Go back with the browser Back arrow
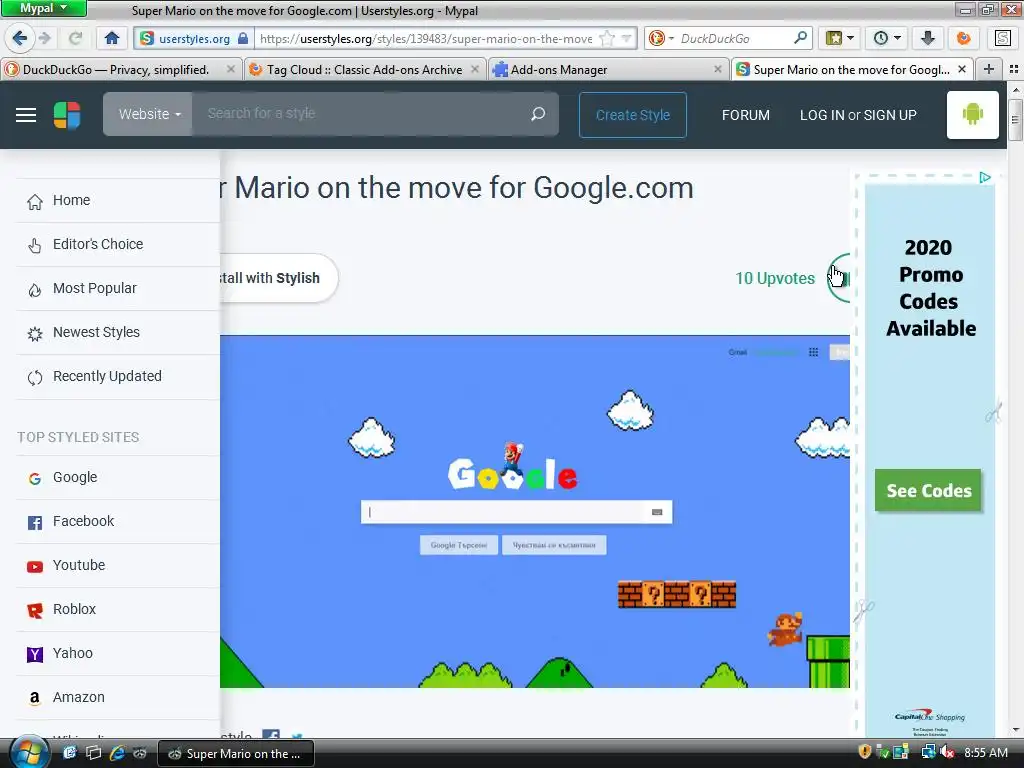 [x=20, y=38]
